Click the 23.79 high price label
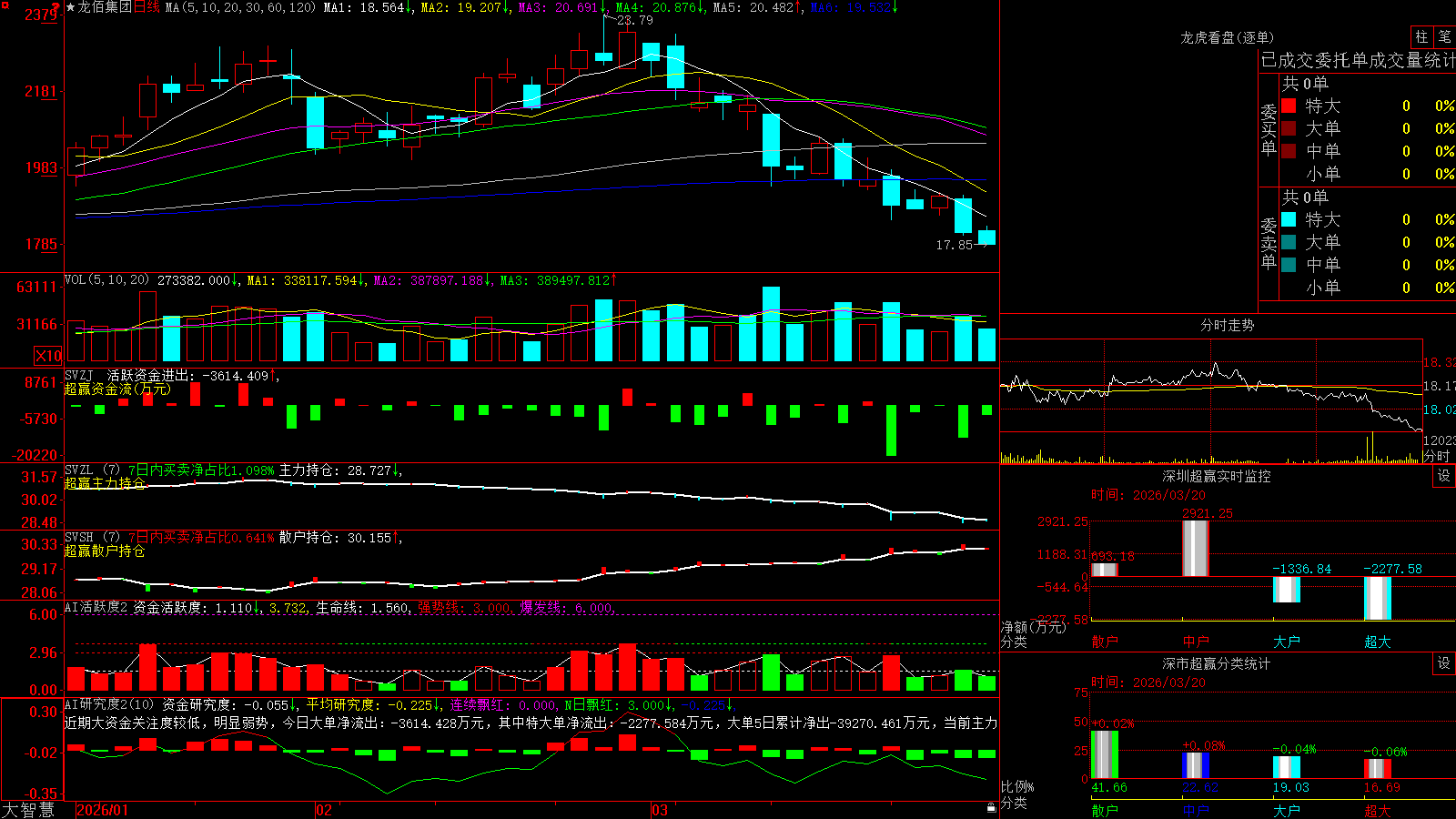 coord(634,20)
